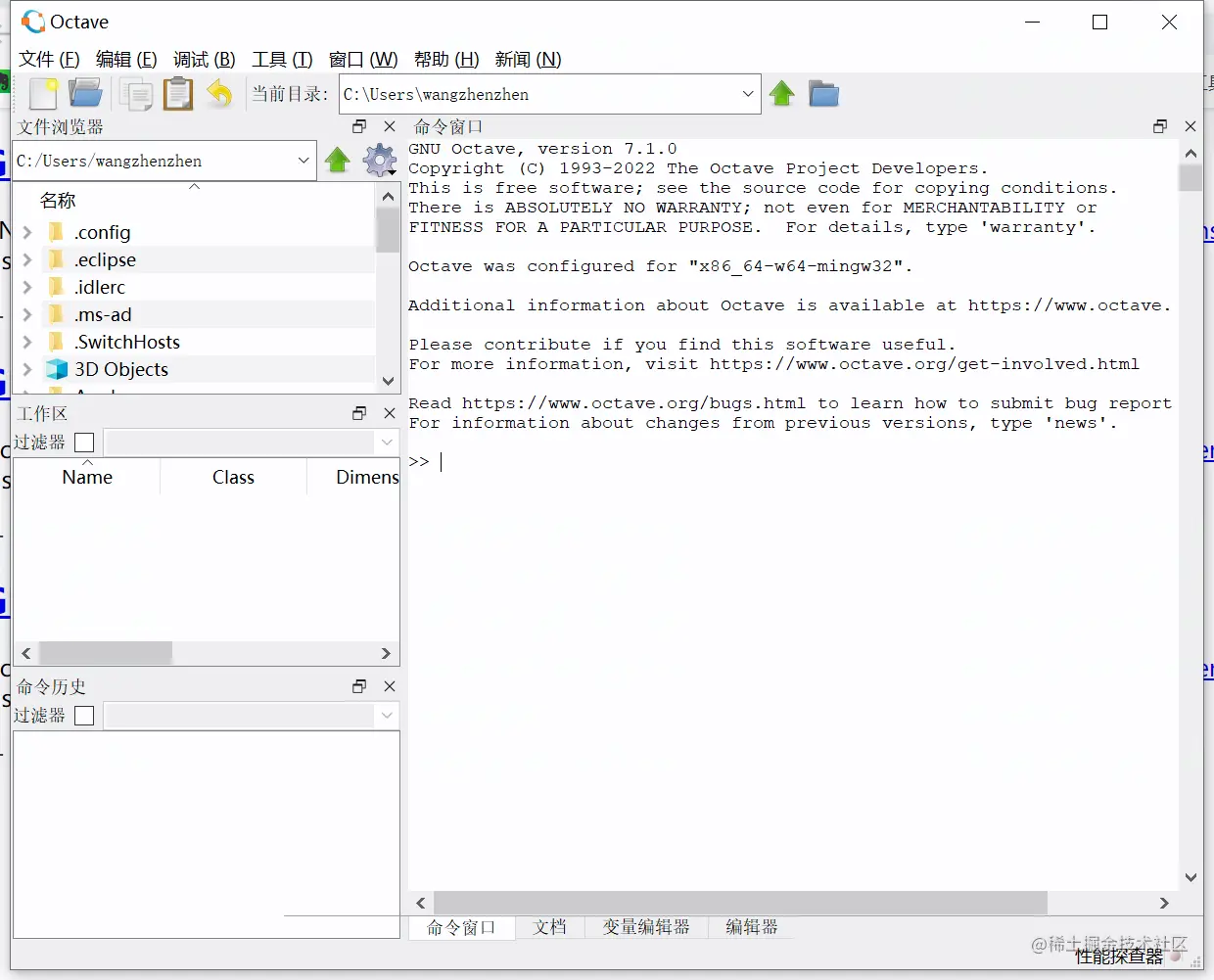The height and width of the screenshot is (980, 1214).
Task: Undock the file browser panel
Action: click(359, 126)
